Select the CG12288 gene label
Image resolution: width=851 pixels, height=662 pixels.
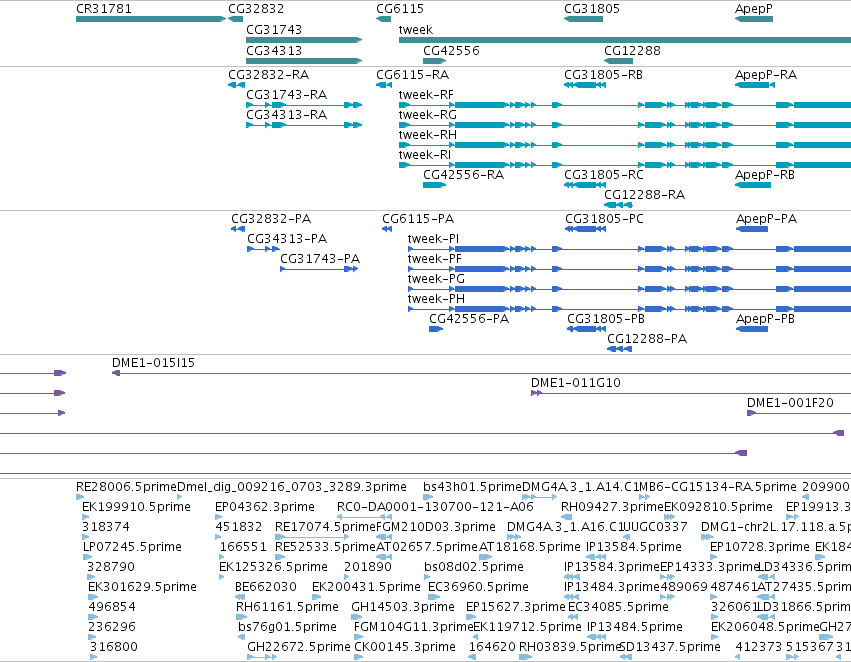pos(632,50)
